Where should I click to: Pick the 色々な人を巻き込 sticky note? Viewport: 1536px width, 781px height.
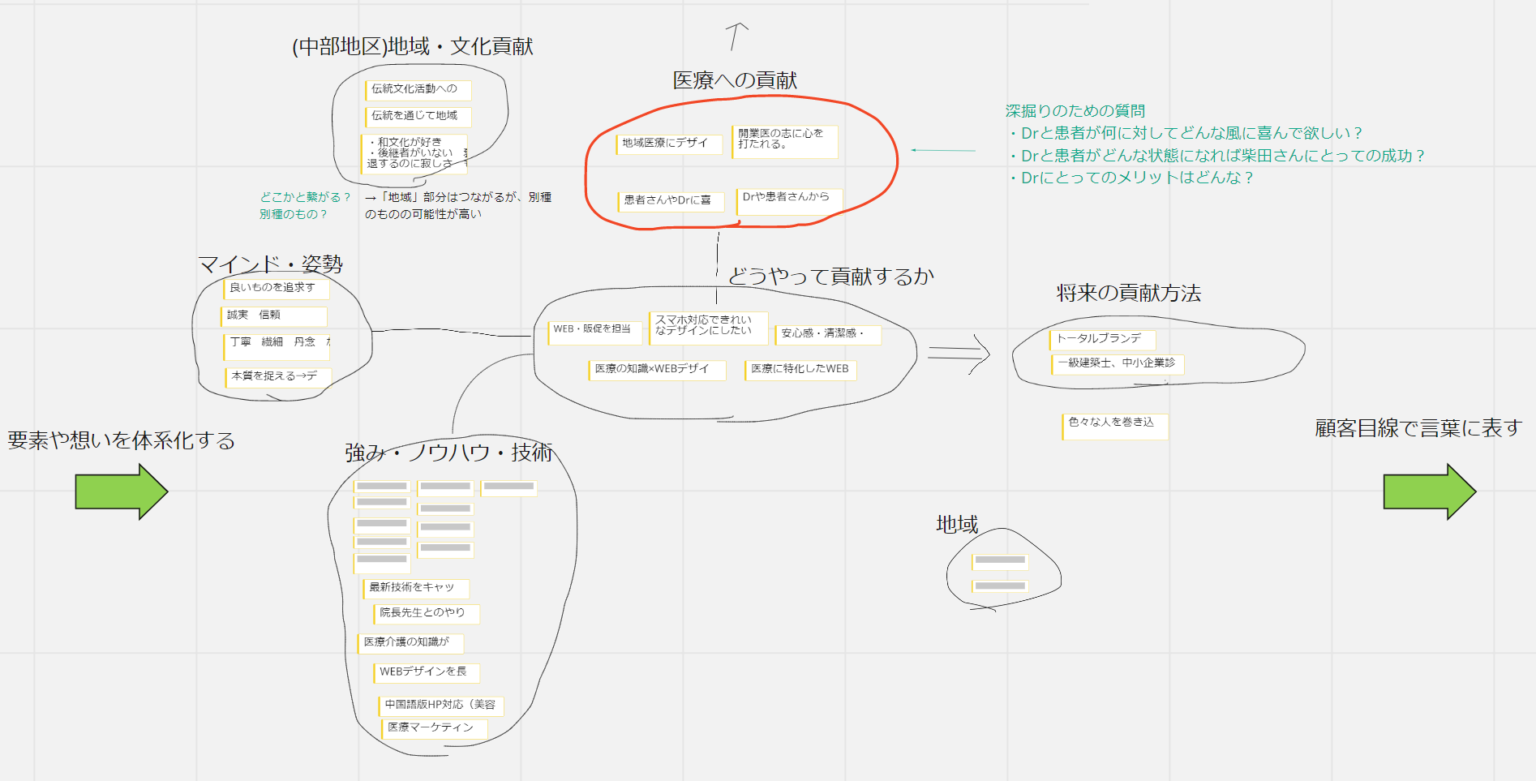tap(1114, 425)
